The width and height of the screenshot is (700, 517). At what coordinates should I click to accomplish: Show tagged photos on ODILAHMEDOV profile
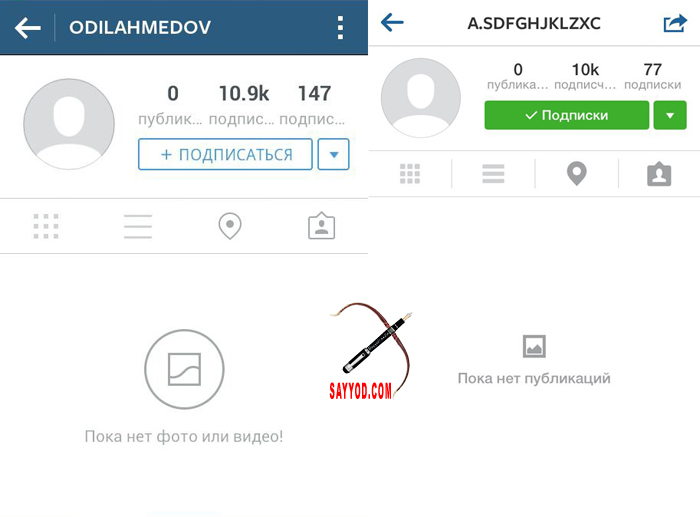(x=321, y=226)
